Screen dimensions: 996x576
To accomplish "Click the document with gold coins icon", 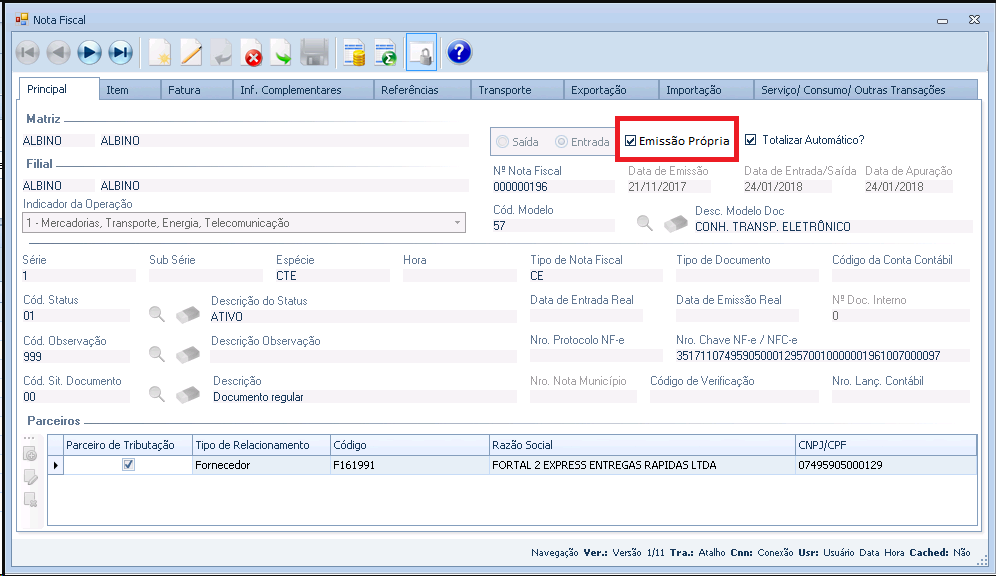I will 354,53.
